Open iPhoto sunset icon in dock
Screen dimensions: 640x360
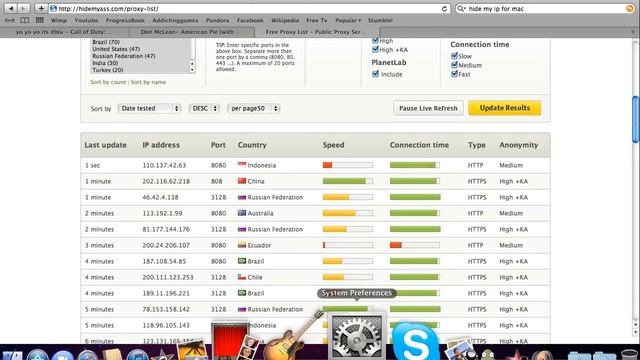point(192,350)
